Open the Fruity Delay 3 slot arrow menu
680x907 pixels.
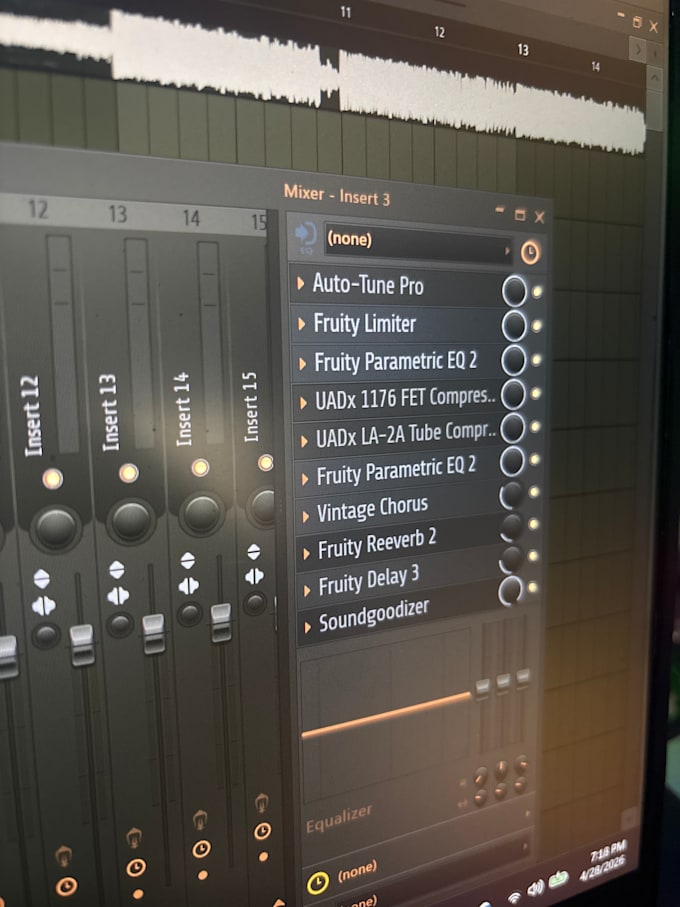click(307, 590)
